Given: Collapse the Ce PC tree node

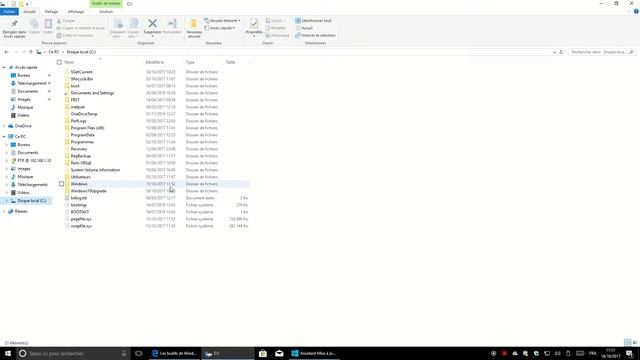Looking at the screenshot, I should coord(4,136).
